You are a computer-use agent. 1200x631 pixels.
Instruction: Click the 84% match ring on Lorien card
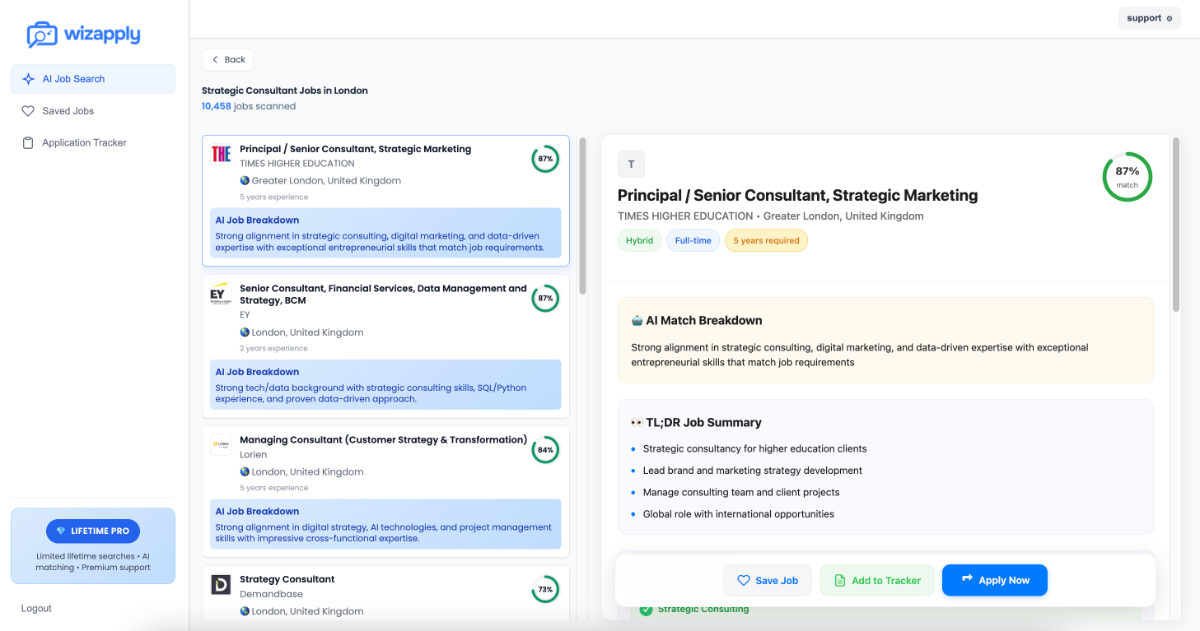[545, 450]
